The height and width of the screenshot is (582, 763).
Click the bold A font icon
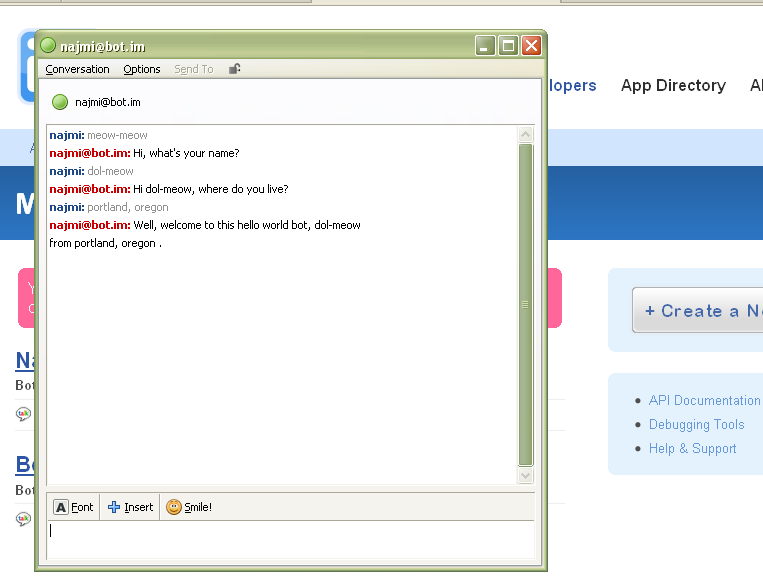61,507
